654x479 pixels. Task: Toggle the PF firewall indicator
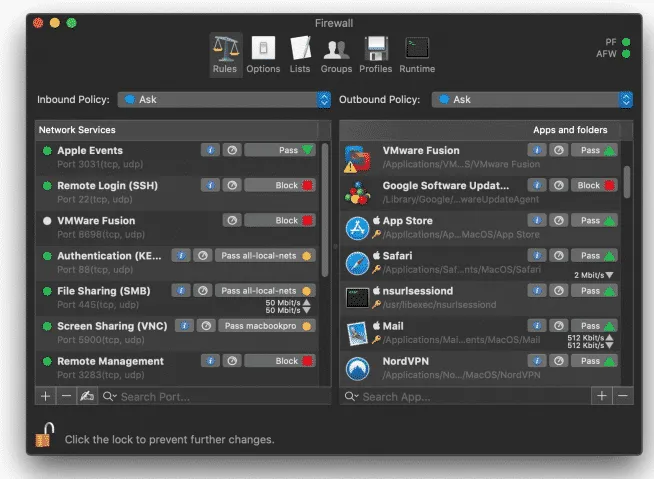626,42
